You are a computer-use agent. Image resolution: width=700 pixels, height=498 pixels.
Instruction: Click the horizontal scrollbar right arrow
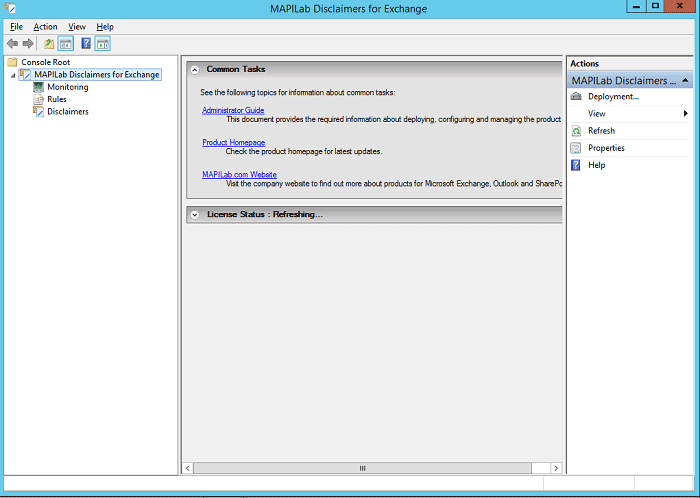(556, 468)
